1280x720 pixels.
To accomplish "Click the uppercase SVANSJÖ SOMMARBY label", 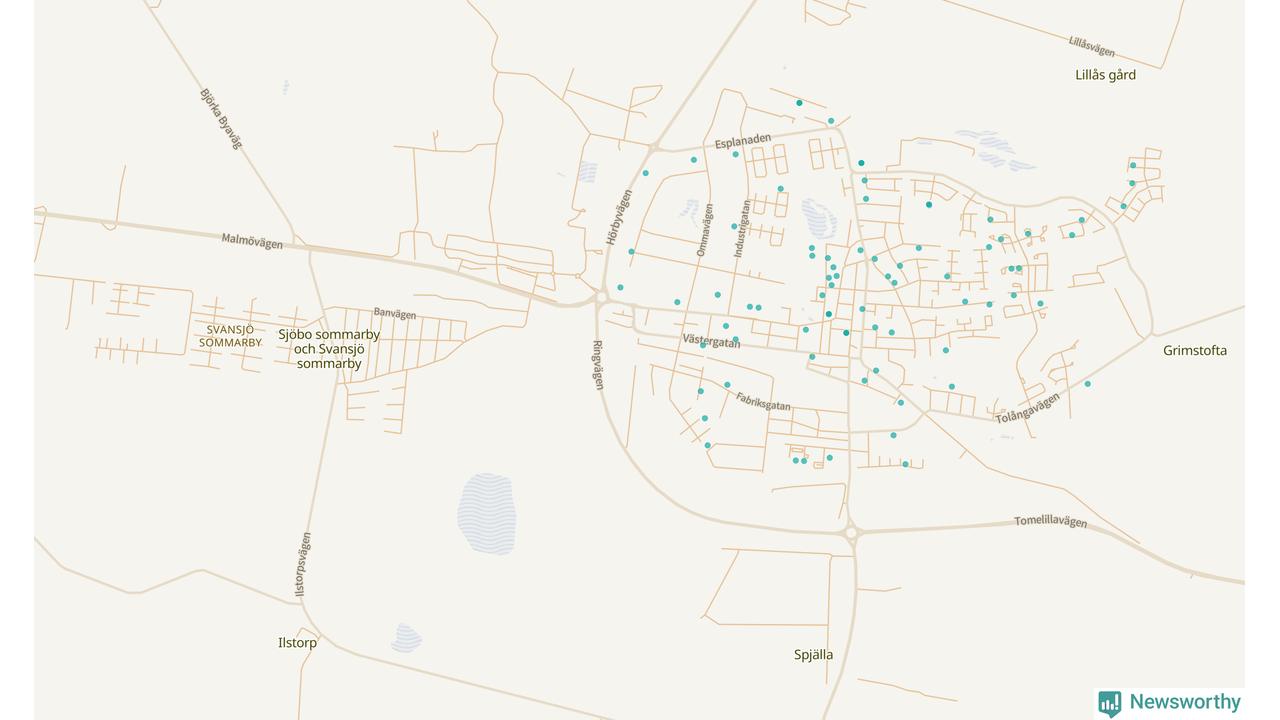I will coord(230,336).
